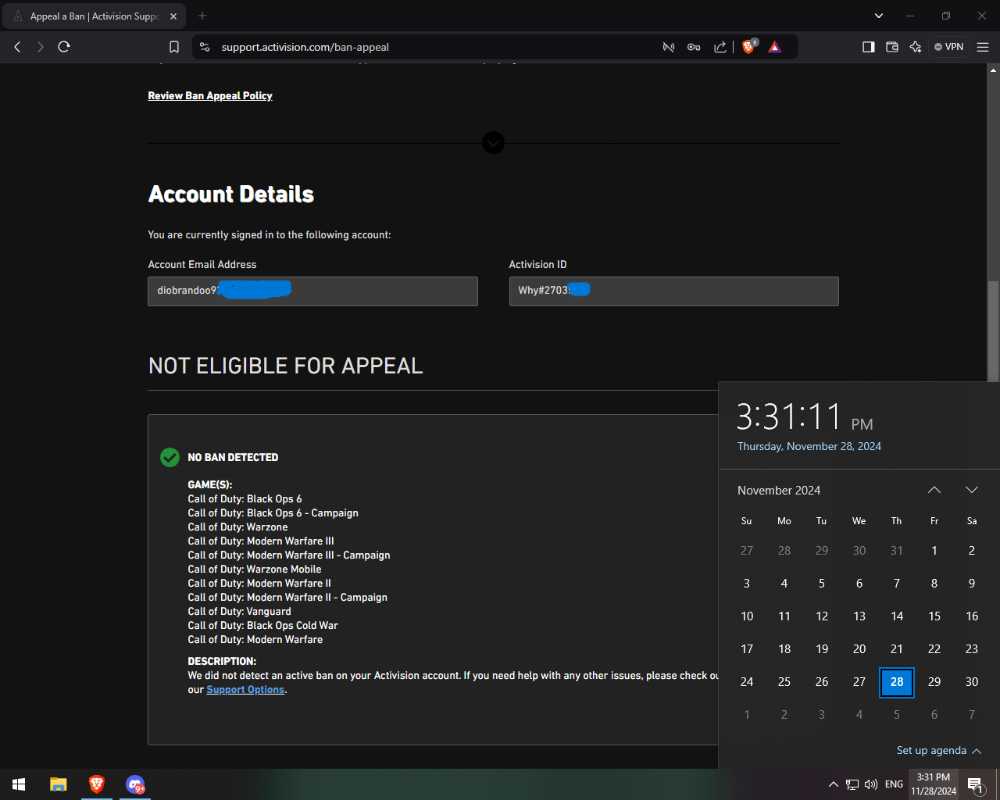
Task: Open File Explorer from taskbar
Action: pos(58,784)
